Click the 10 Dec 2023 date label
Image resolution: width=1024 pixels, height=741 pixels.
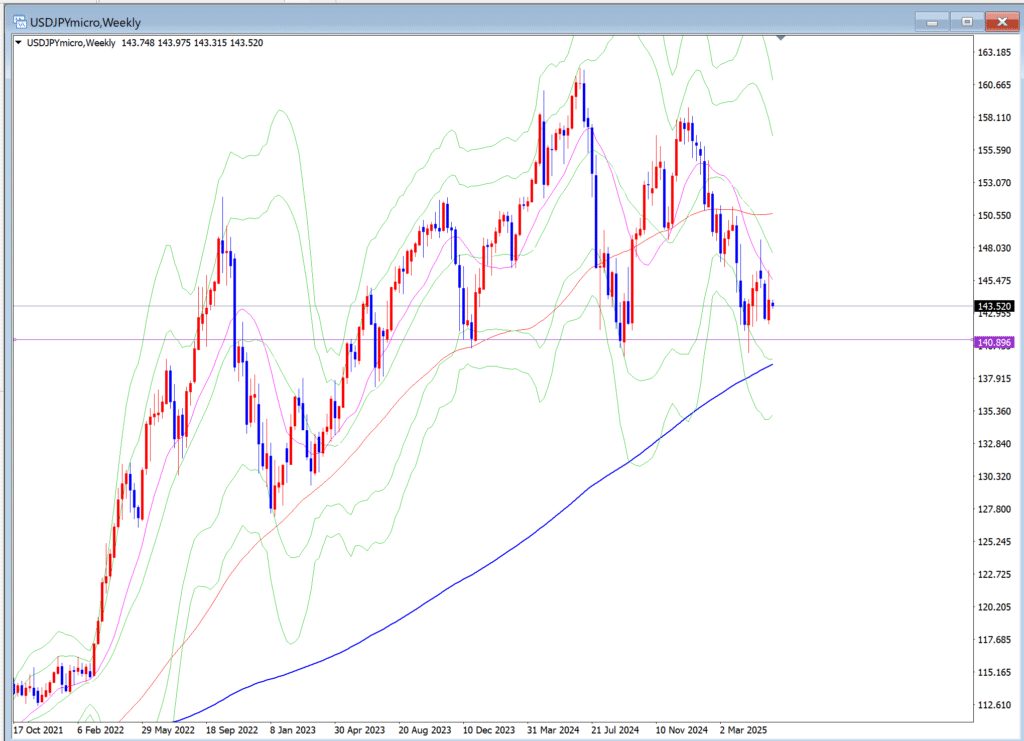click(x=488, y=730)
